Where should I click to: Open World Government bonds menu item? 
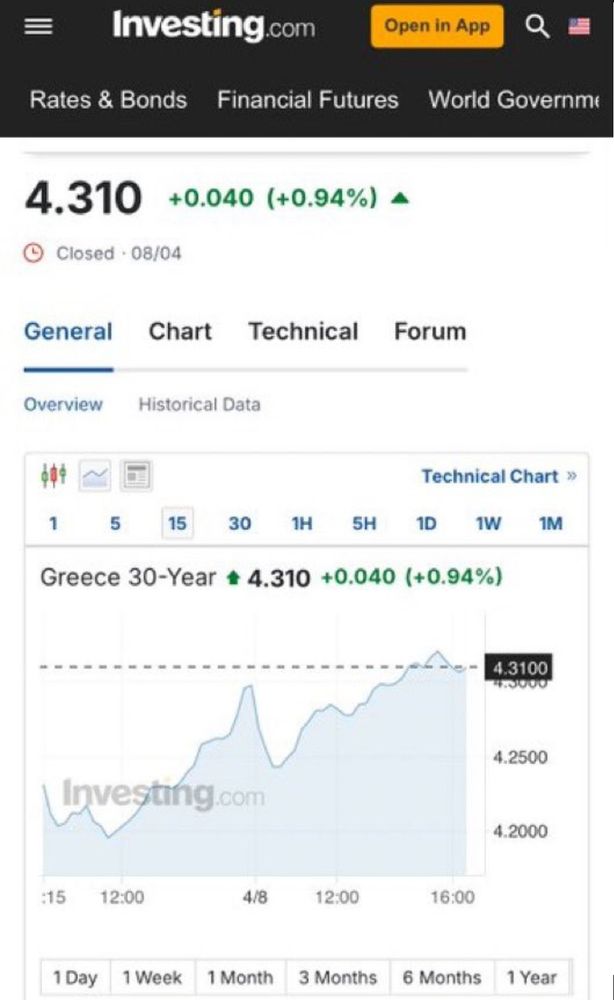(514, 99)
